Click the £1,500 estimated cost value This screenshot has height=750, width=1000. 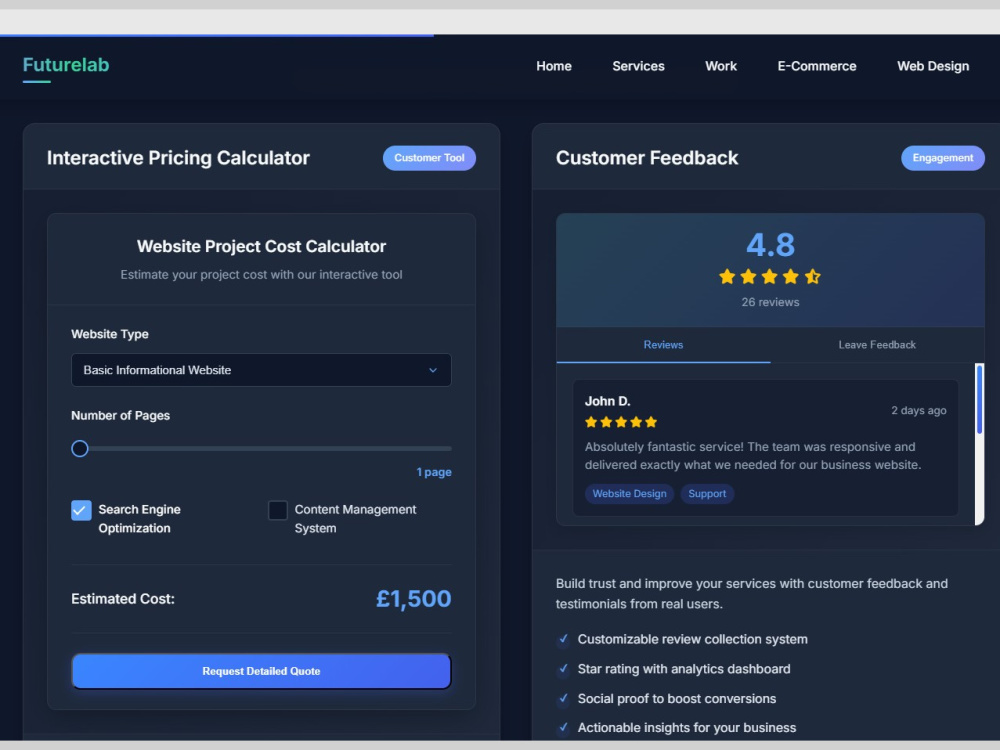point(413,599)
